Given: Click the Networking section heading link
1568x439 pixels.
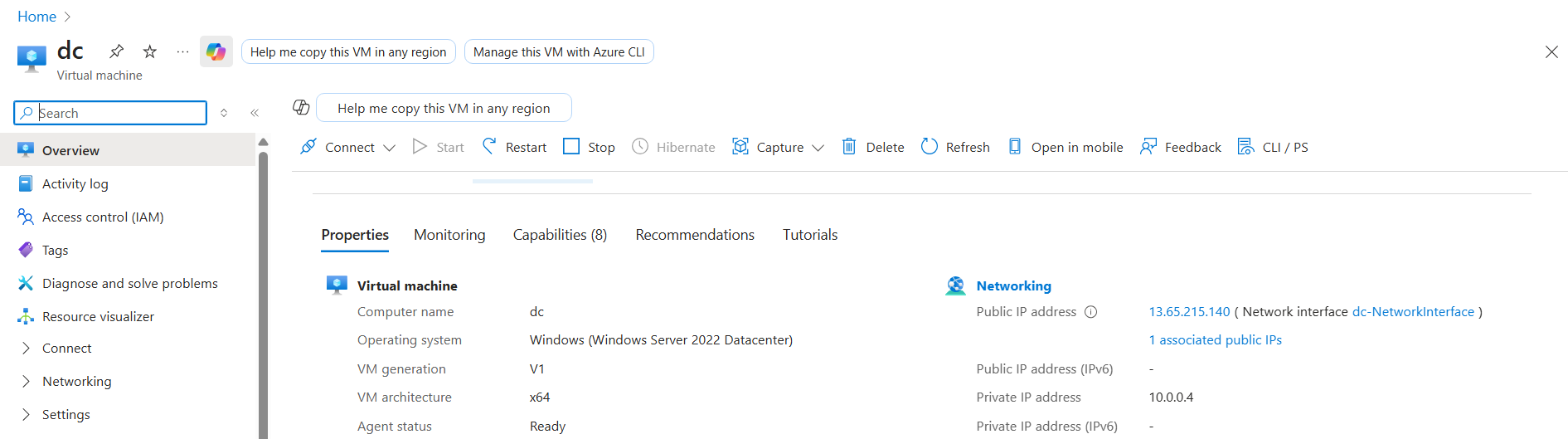Looking at the screenshot, I should click(1013, 285).
